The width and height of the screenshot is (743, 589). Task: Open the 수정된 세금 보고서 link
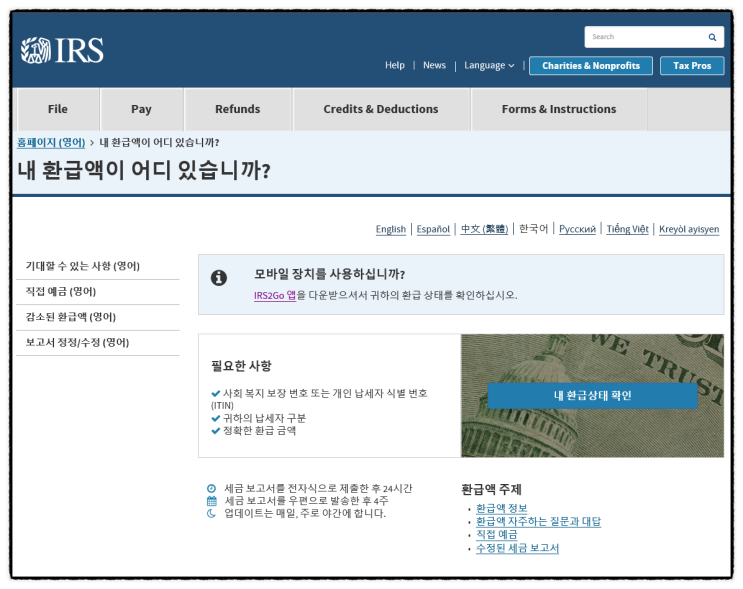[x=517, y=549]
